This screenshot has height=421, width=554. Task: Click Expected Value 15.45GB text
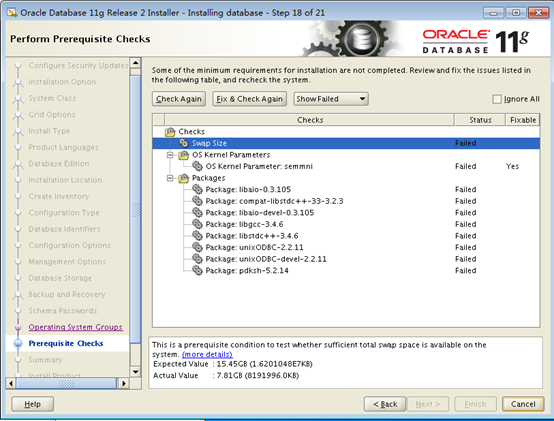pos(233,364)
